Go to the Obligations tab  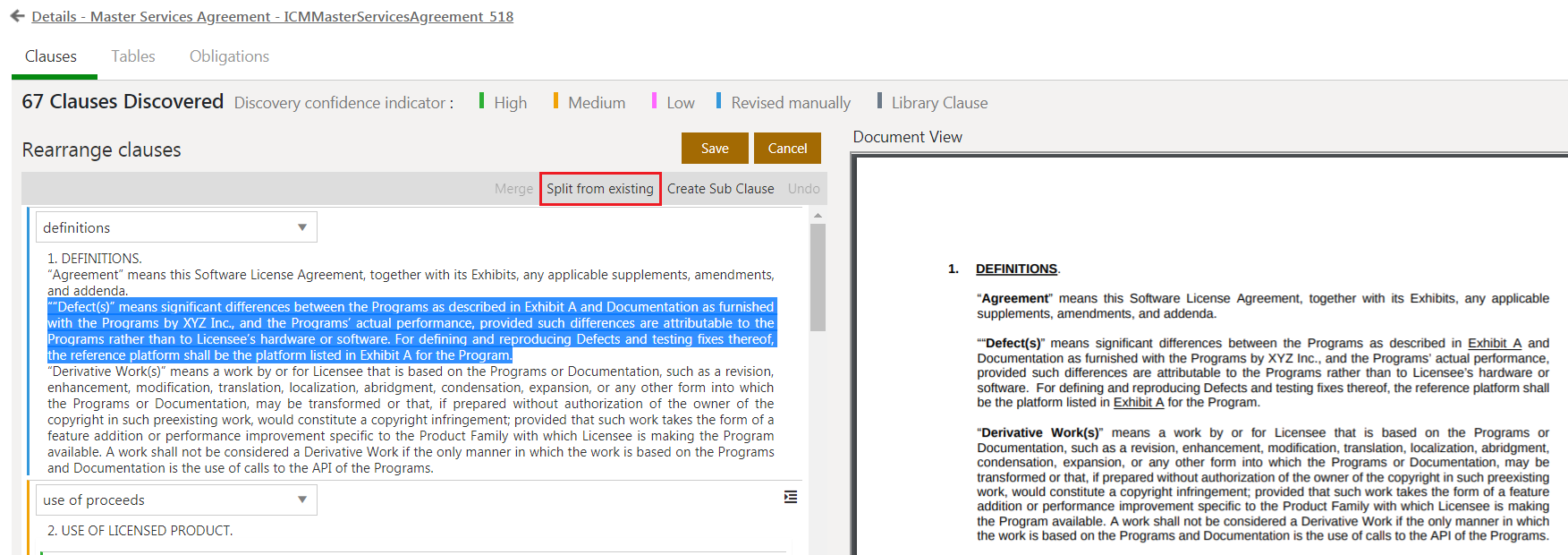pos(229,56)
